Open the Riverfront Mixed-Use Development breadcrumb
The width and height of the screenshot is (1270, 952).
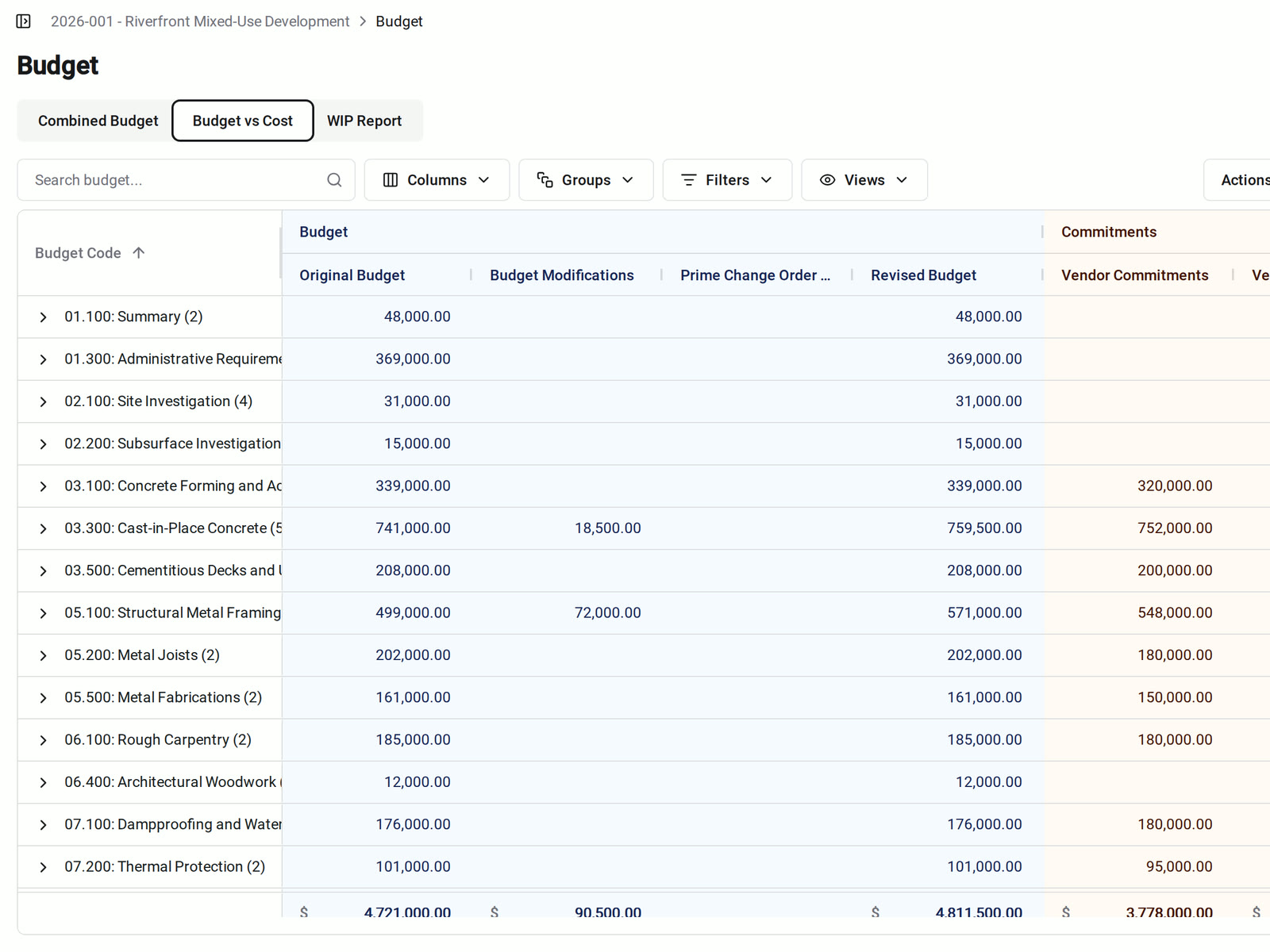200,21
